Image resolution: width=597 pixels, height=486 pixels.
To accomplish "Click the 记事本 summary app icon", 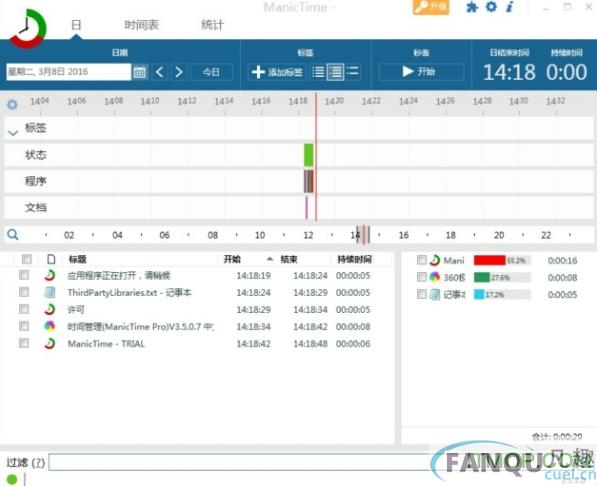I will tap(435, 294).
